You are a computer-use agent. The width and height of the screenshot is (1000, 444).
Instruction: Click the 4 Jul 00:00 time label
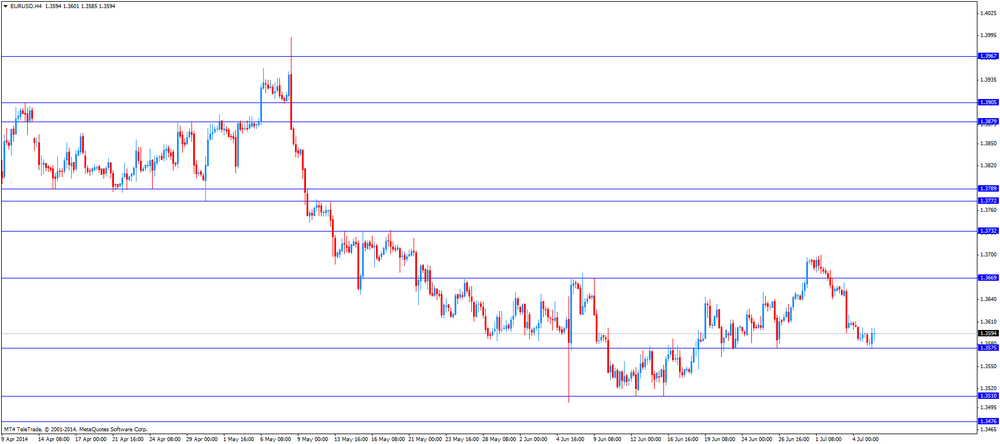coord(867,439)
